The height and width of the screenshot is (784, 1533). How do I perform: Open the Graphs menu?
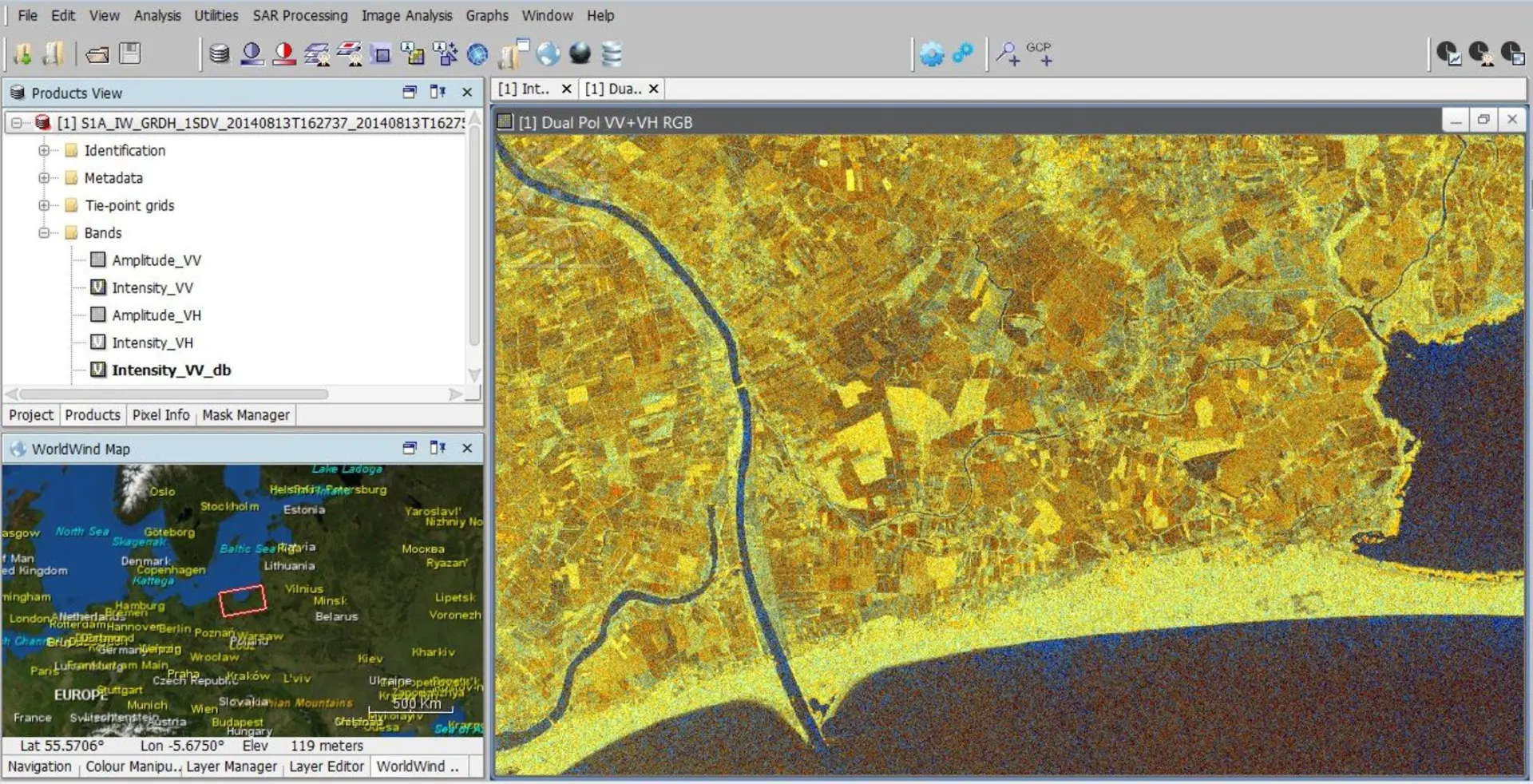[x=487, y=15]
